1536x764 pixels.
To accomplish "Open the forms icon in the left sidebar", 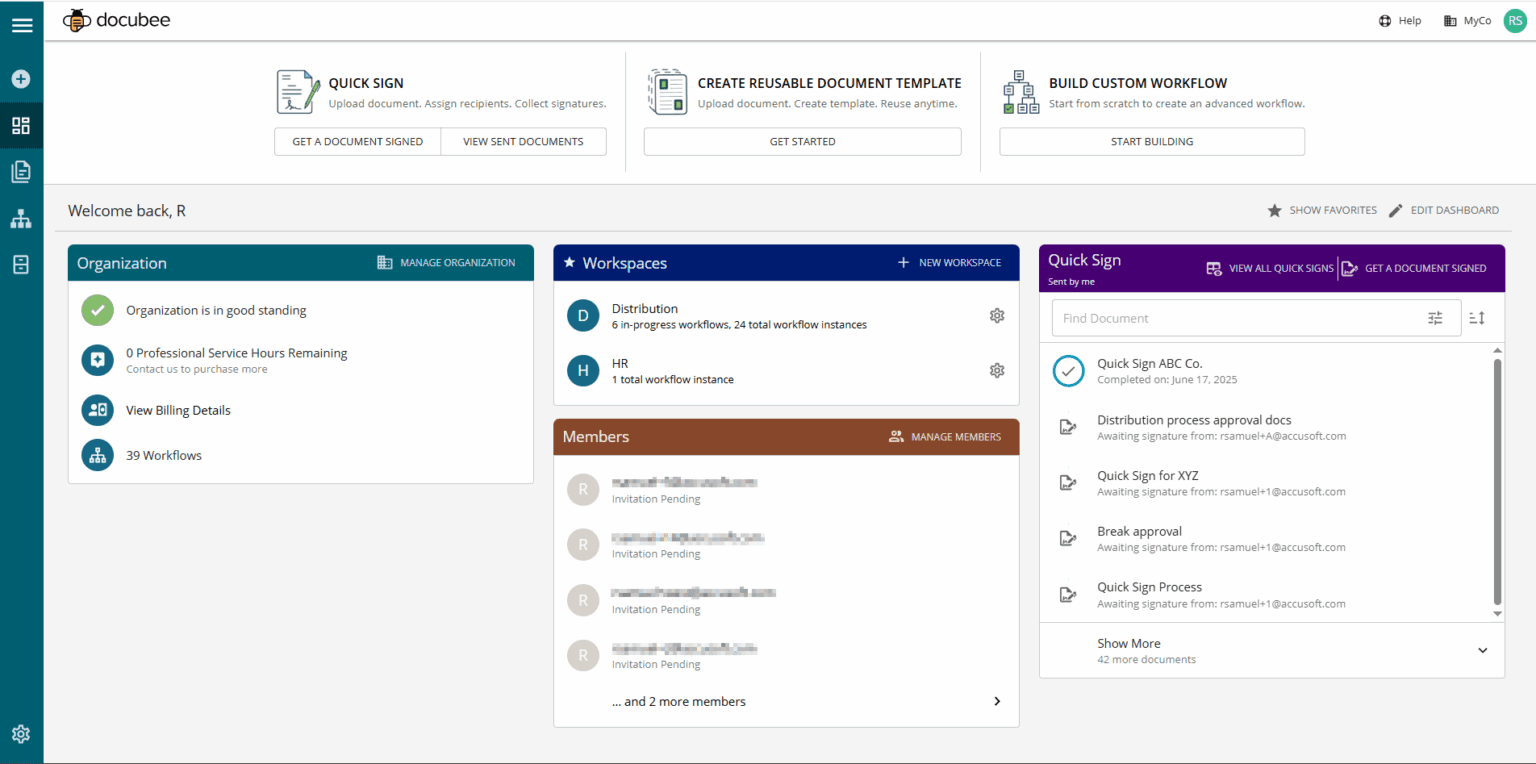I will [22, 264].
